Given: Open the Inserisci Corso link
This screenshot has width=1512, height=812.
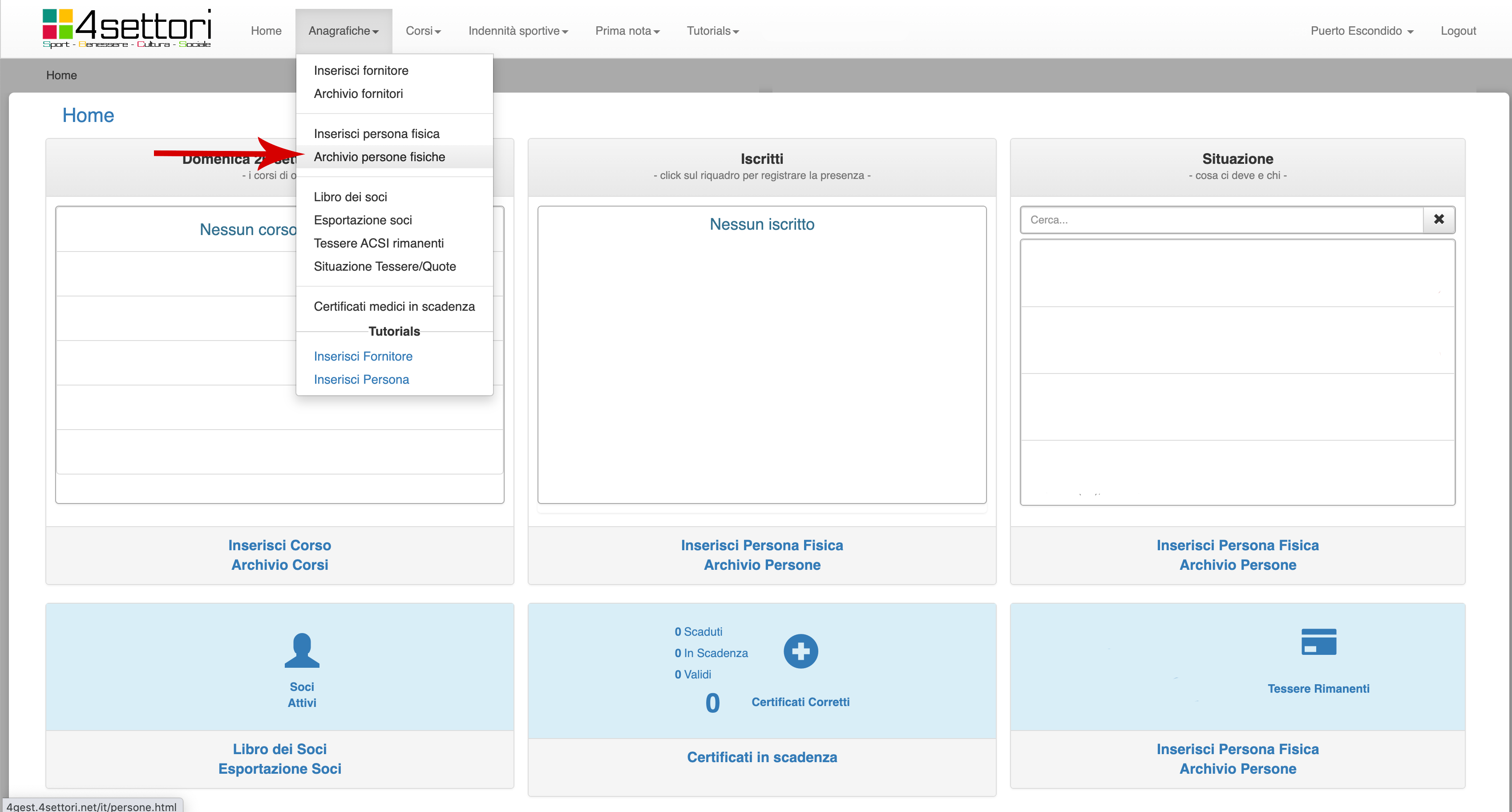Looking at the screenshot, I should click(x=279, y=545).
